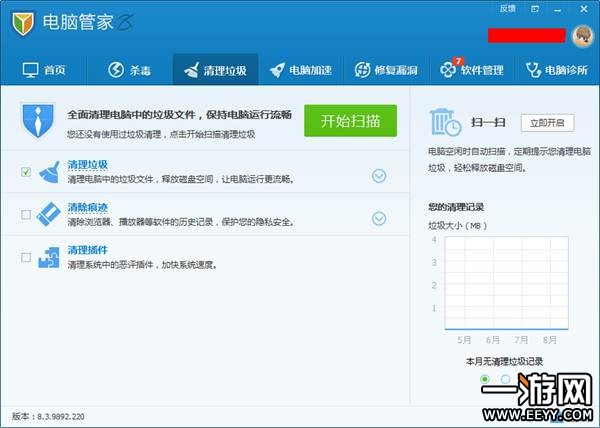Click the 立即开启 button
The width and height of the screenshot is (600, 428).
pos(547,123)
